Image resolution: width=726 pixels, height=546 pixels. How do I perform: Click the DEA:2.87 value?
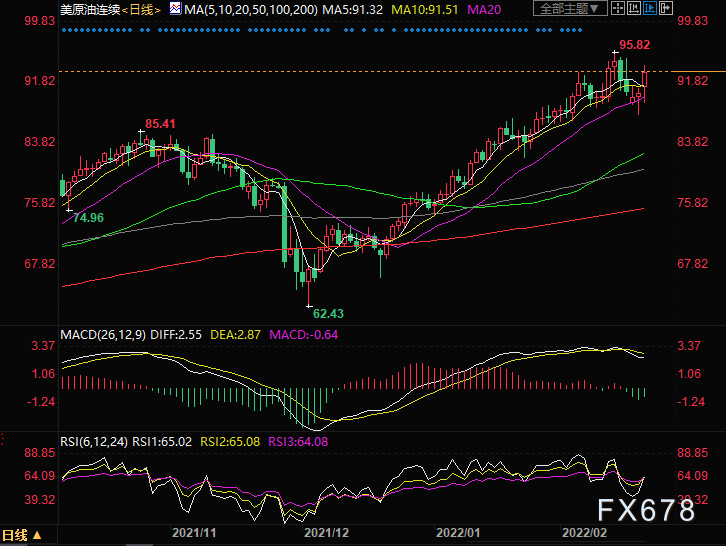[x=235, y=335]
